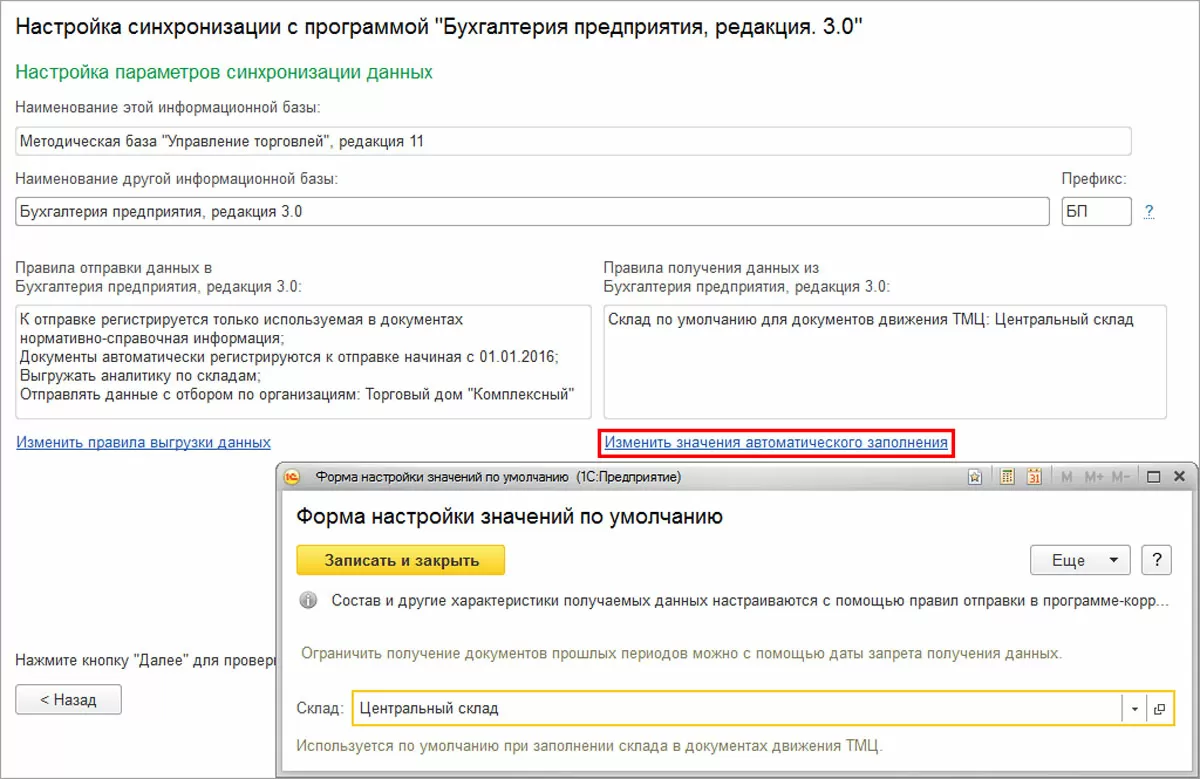This screenshot has width=1200, height=779.
Task: Click the 1C logo icon in dialog title
Action: click(x=293, y=477)
